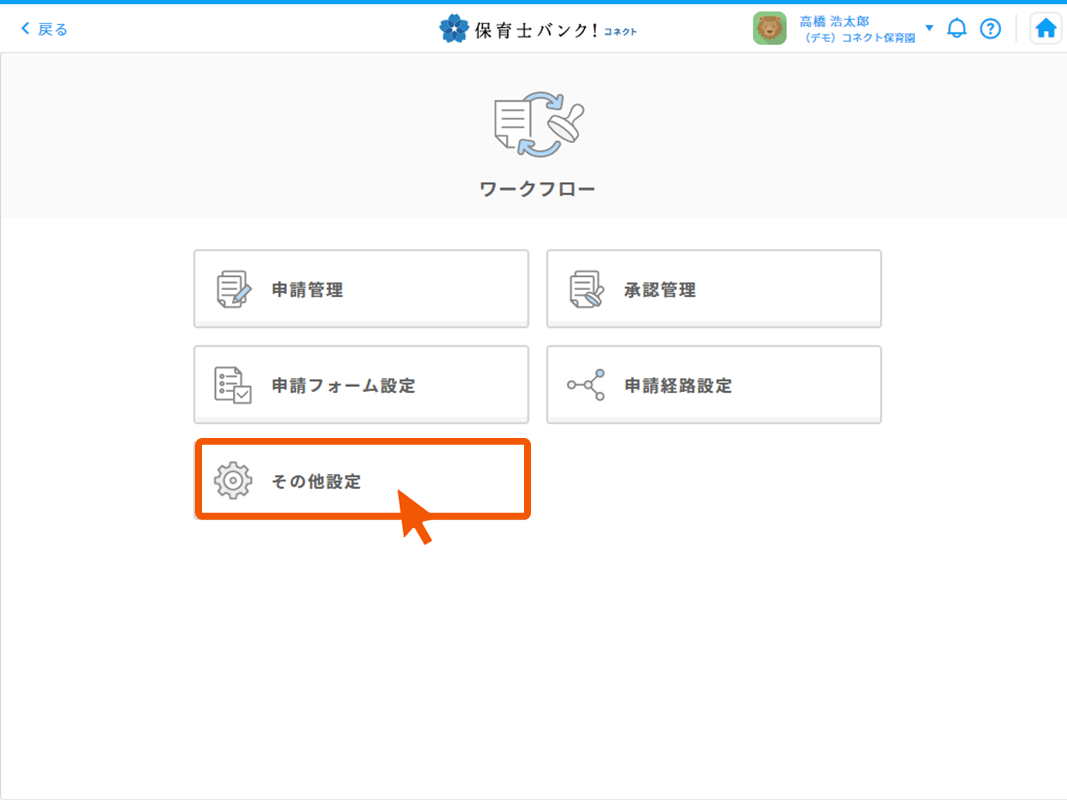Expand the user account dropdown arrow
This screenshot has height=800, width=1067.
point(929,28)
